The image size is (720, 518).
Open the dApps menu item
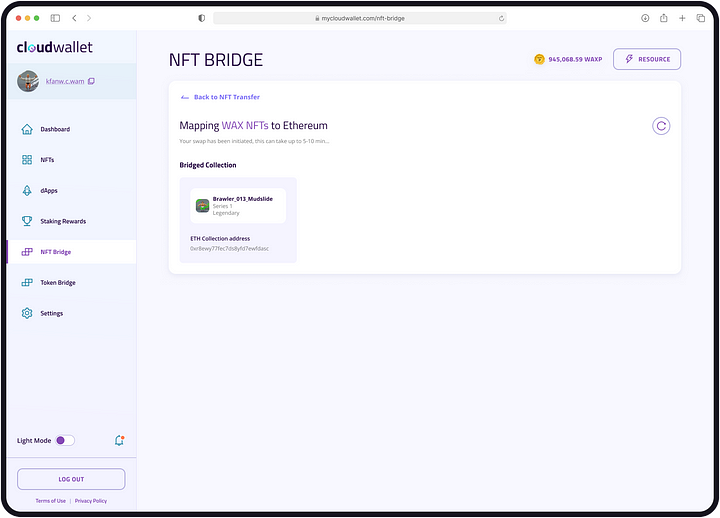pyautogui.click(x=72, y=191)
